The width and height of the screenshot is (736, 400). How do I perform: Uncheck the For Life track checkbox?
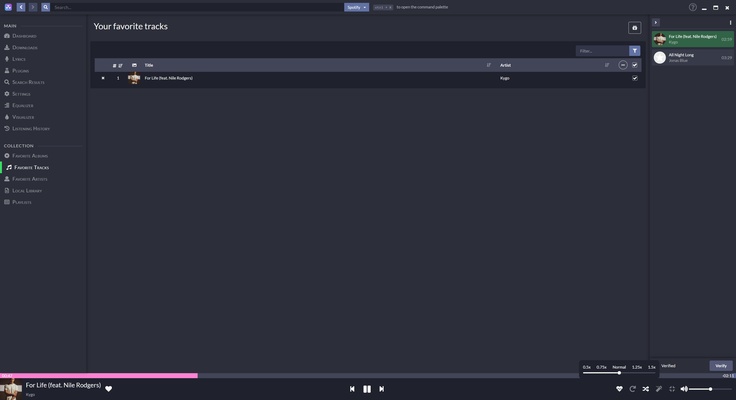[x=635, y=78]
